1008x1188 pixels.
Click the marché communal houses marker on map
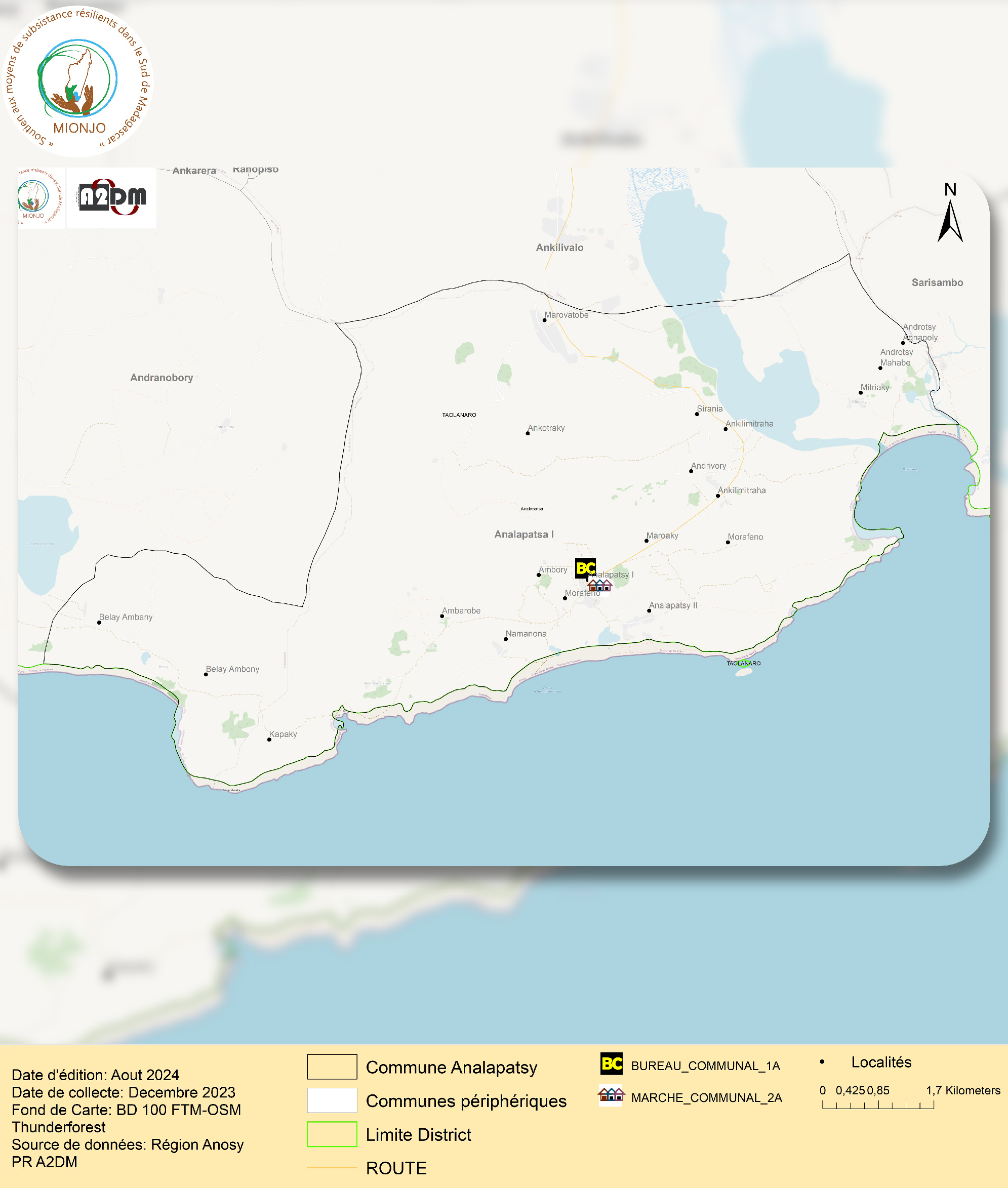coord(599,585)
